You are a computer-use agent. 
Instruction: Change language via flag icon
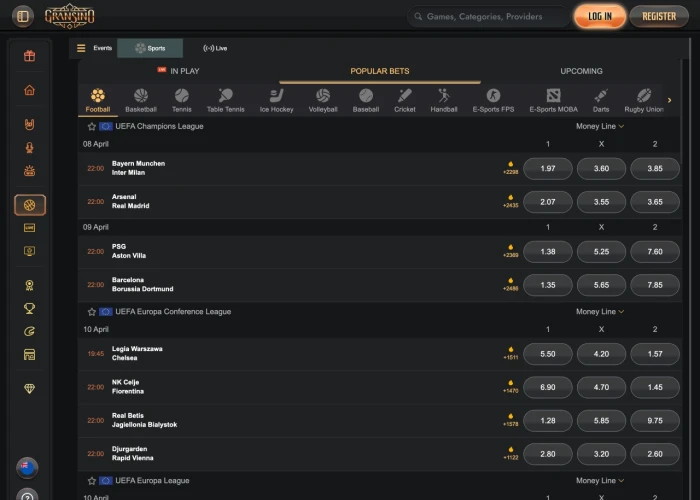27,467
